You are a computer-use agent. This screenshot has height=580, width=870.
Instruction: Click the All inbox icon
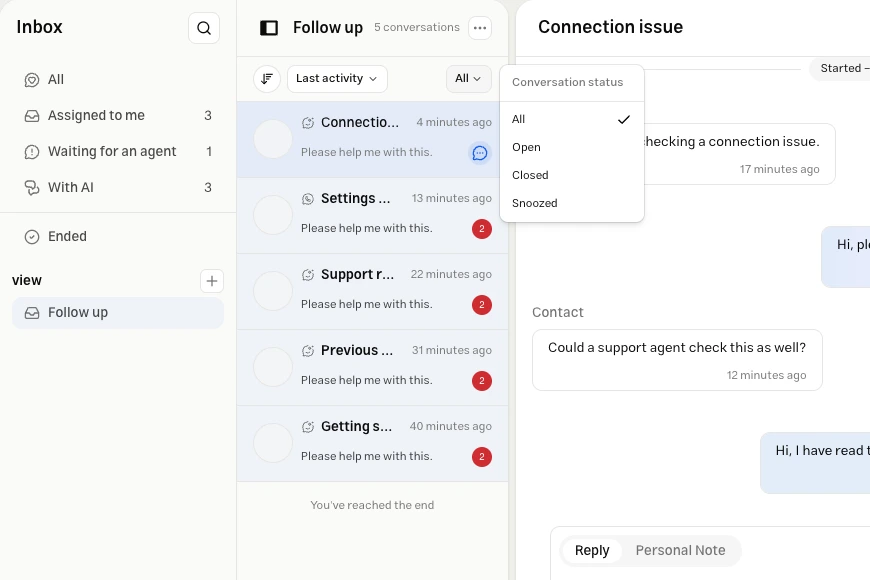tap(32, 80)
